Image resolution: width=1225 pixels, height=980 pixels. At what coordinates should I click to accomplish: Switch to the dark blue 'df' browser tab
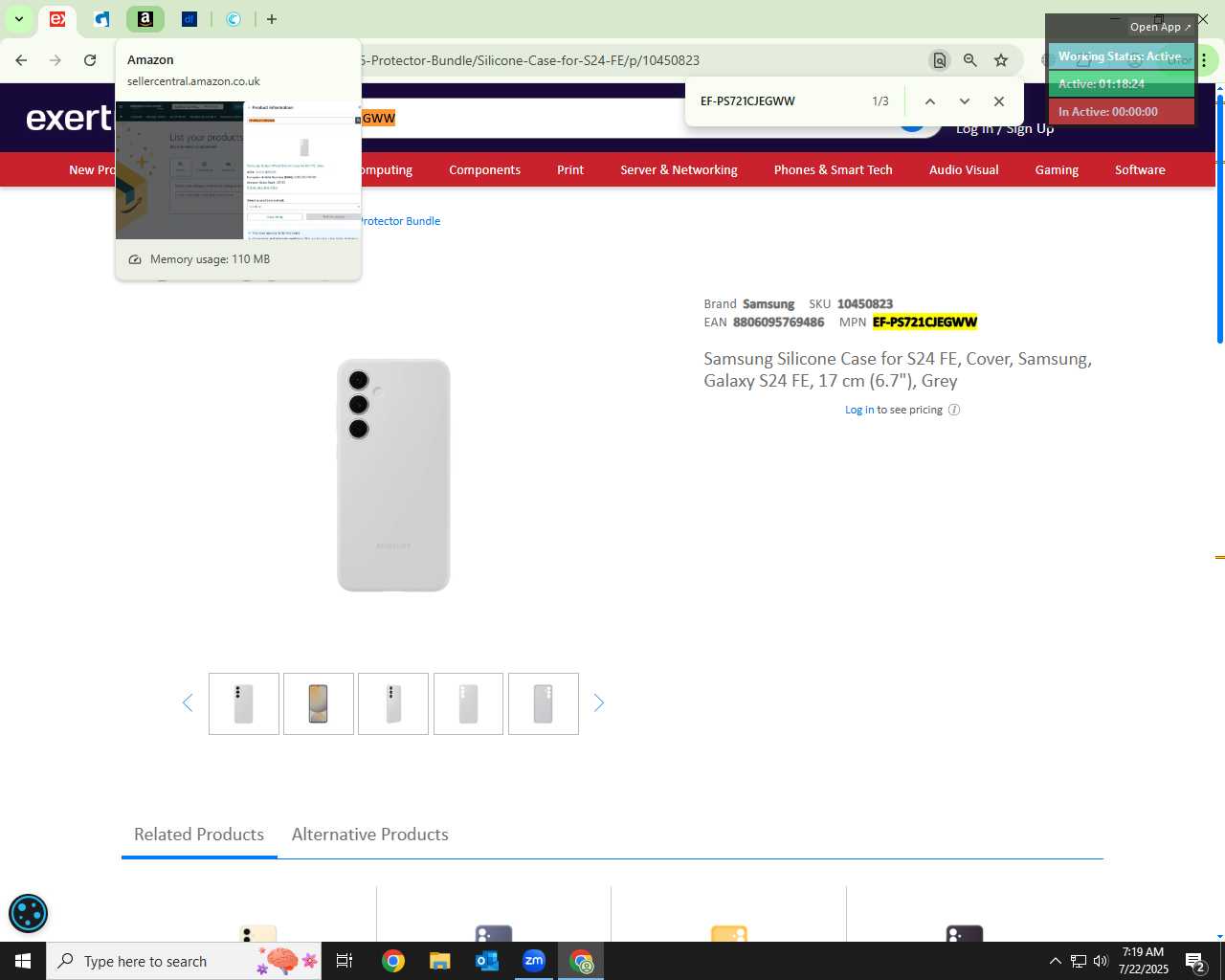(x=189, y=19)
